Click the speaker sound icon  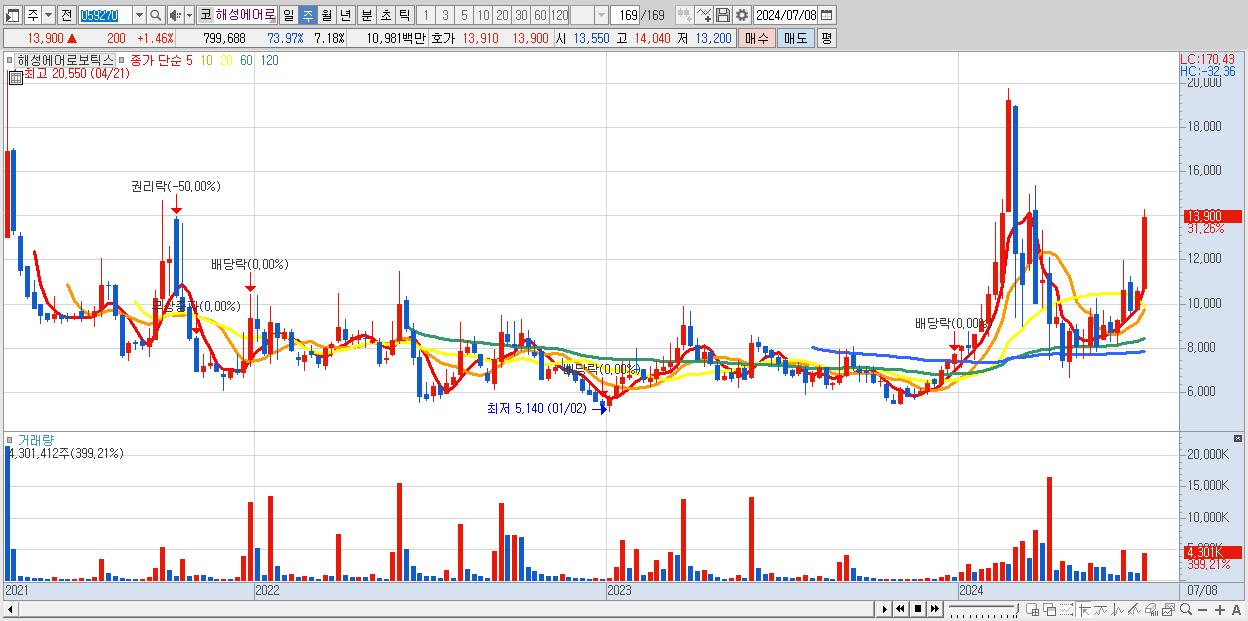click(x=175, y=15)
